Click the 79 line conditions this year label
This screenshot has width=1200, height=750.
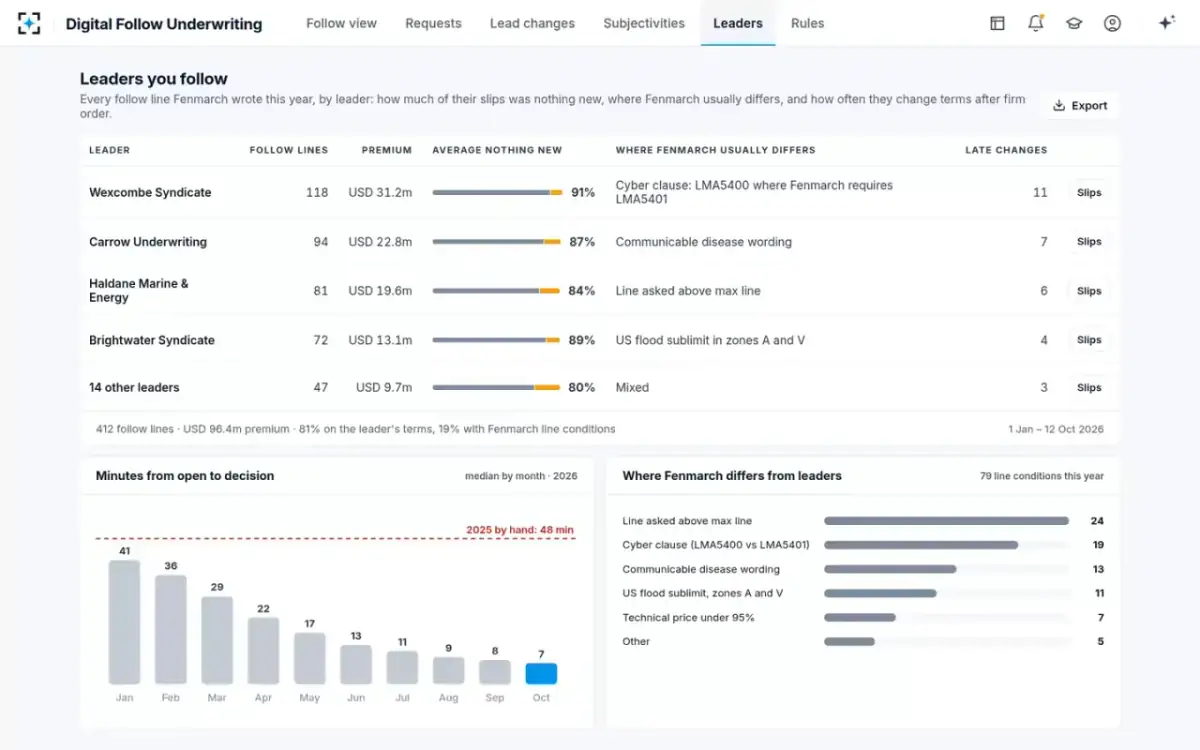coord(1042,476)
